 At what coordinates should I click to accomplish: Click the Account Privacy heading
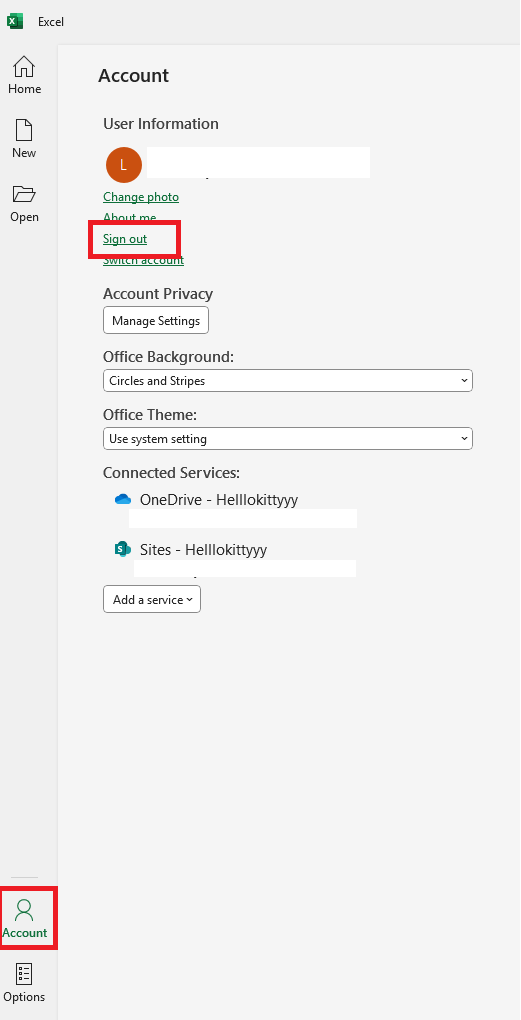pos(158,293)
